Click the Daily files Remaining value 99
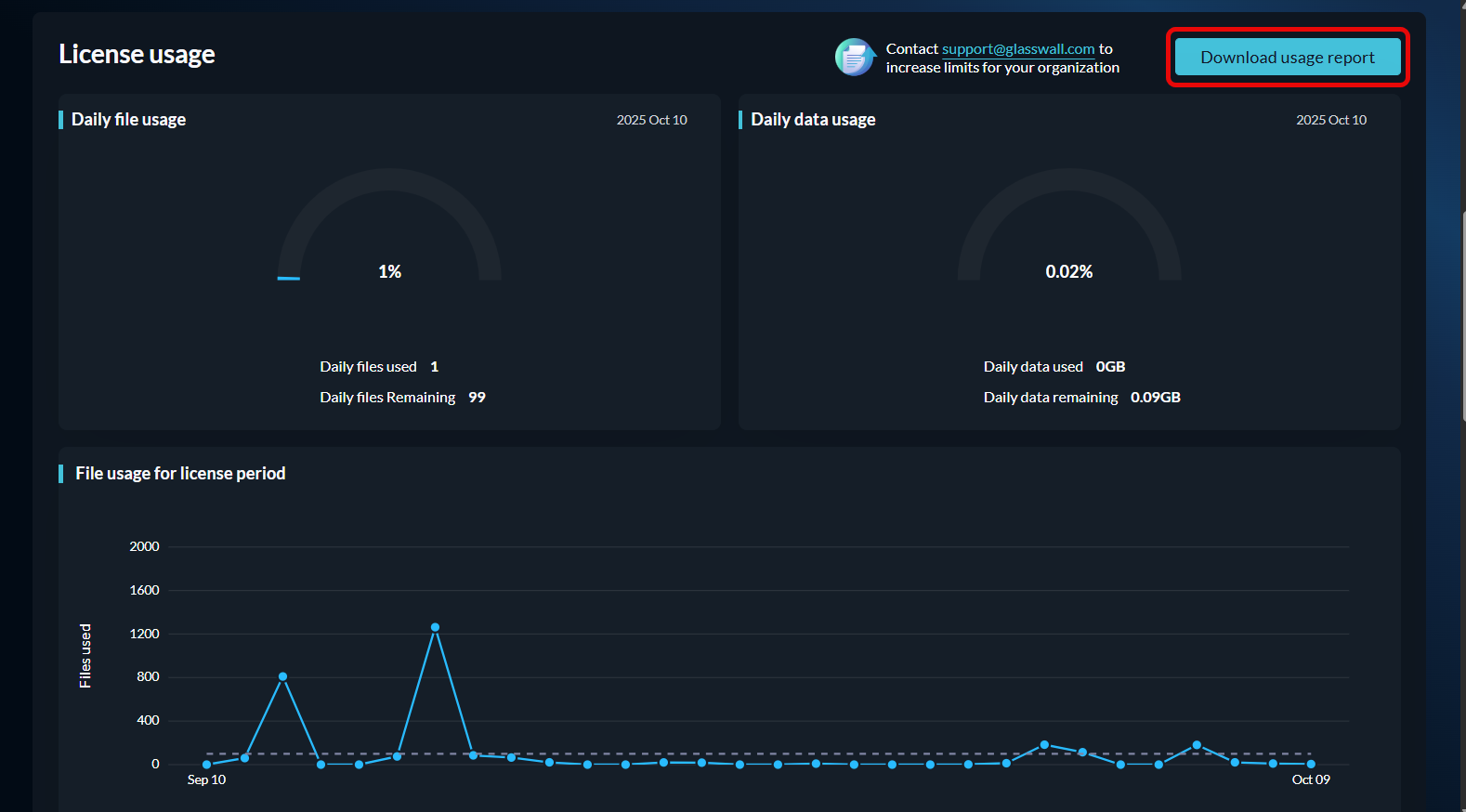Image resolution: width=1466 pixels, height=812 pixels. 477,398
